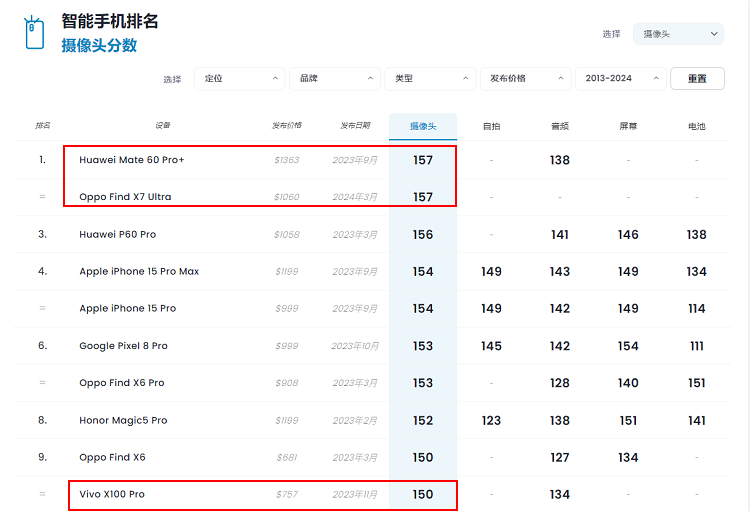The height and width of the screenshot is (511, 750).
Task: Switch to the 屏幕 column tab
Action: pos(628,126)
